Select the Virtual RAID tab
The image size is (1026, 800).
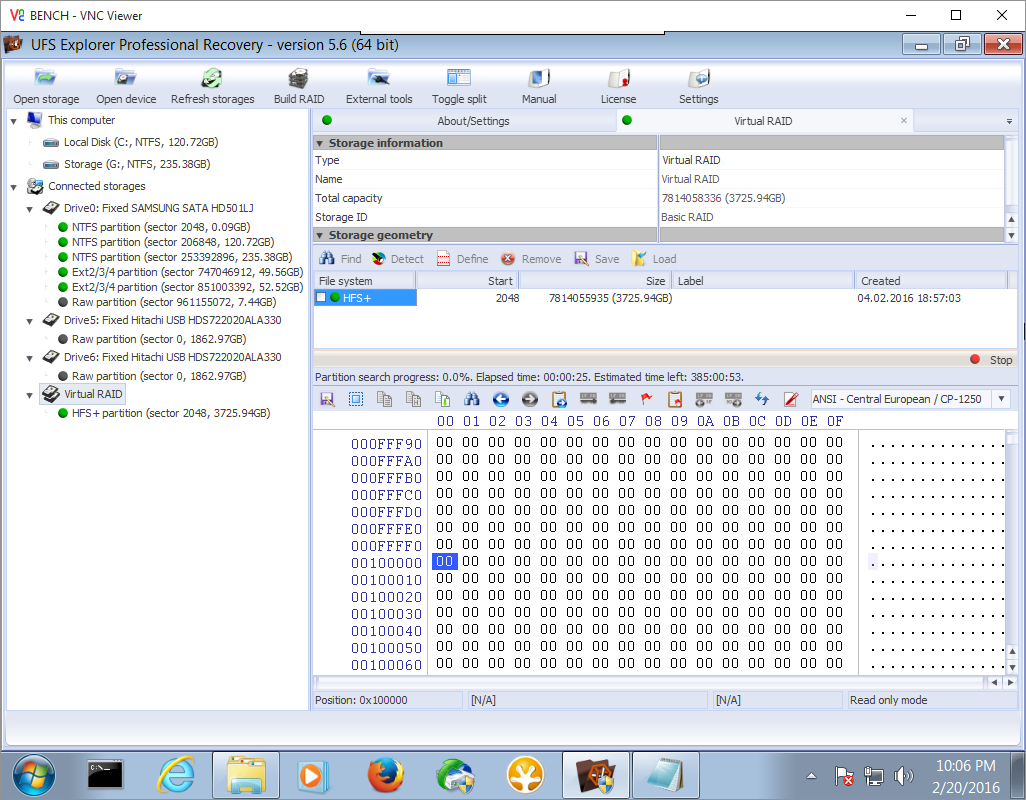point(763,121)
